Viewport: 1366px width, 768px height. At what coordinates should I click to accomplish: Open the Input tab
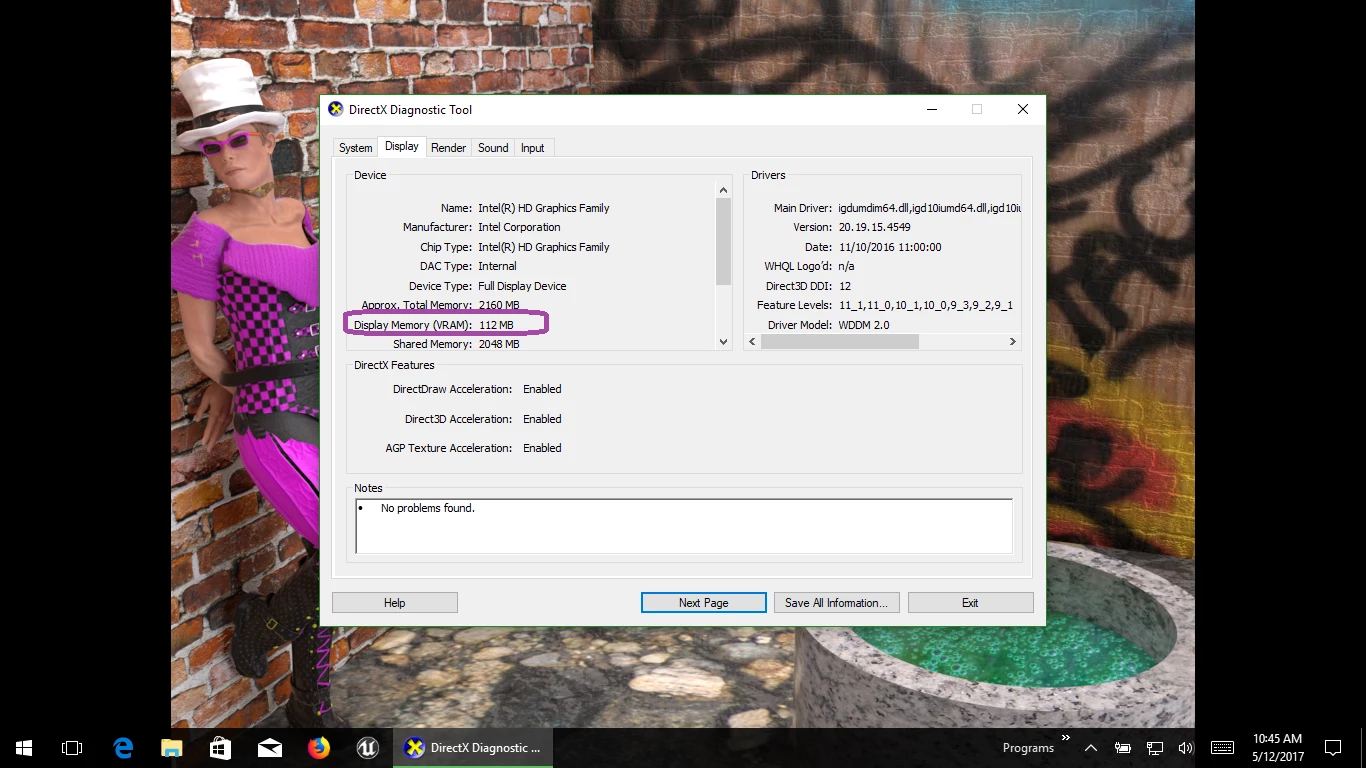533,148
